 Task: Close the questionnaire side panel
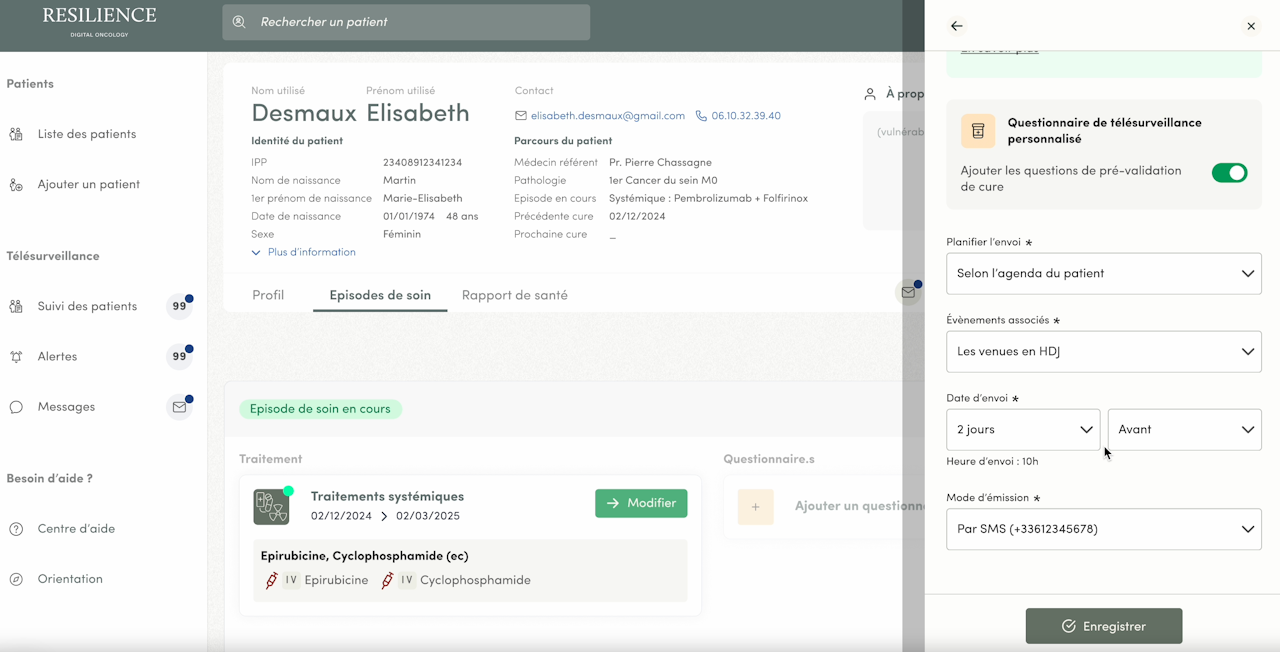1250,26
